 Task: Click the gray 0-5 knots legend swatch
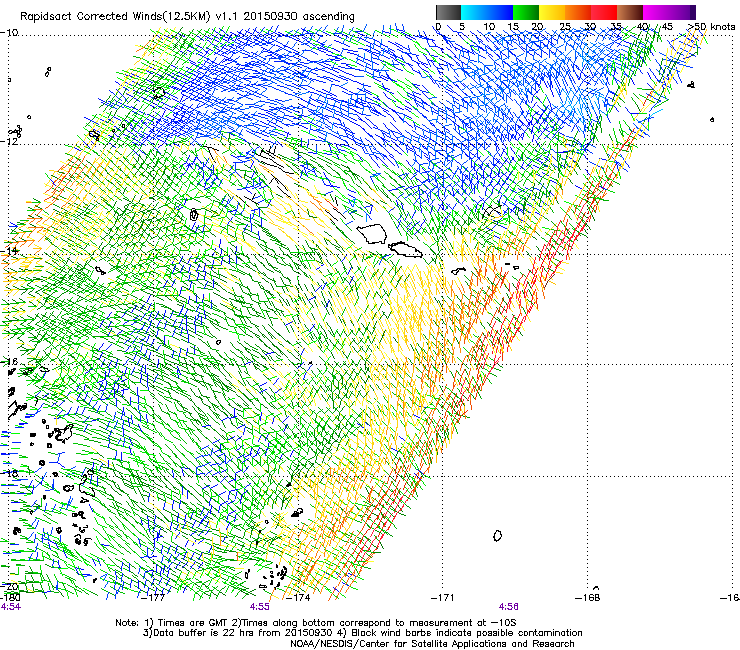click(x=448, y=12)
